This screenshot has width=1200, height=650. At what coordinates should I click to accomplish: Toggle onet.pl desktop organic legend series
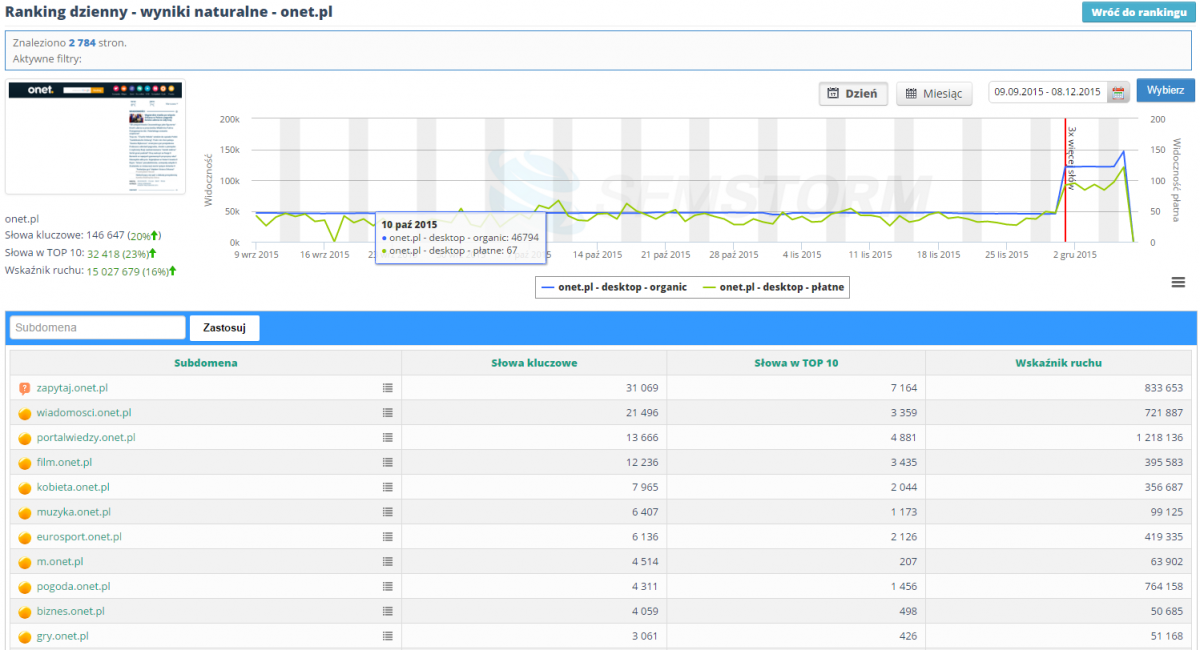click(614, 287)
